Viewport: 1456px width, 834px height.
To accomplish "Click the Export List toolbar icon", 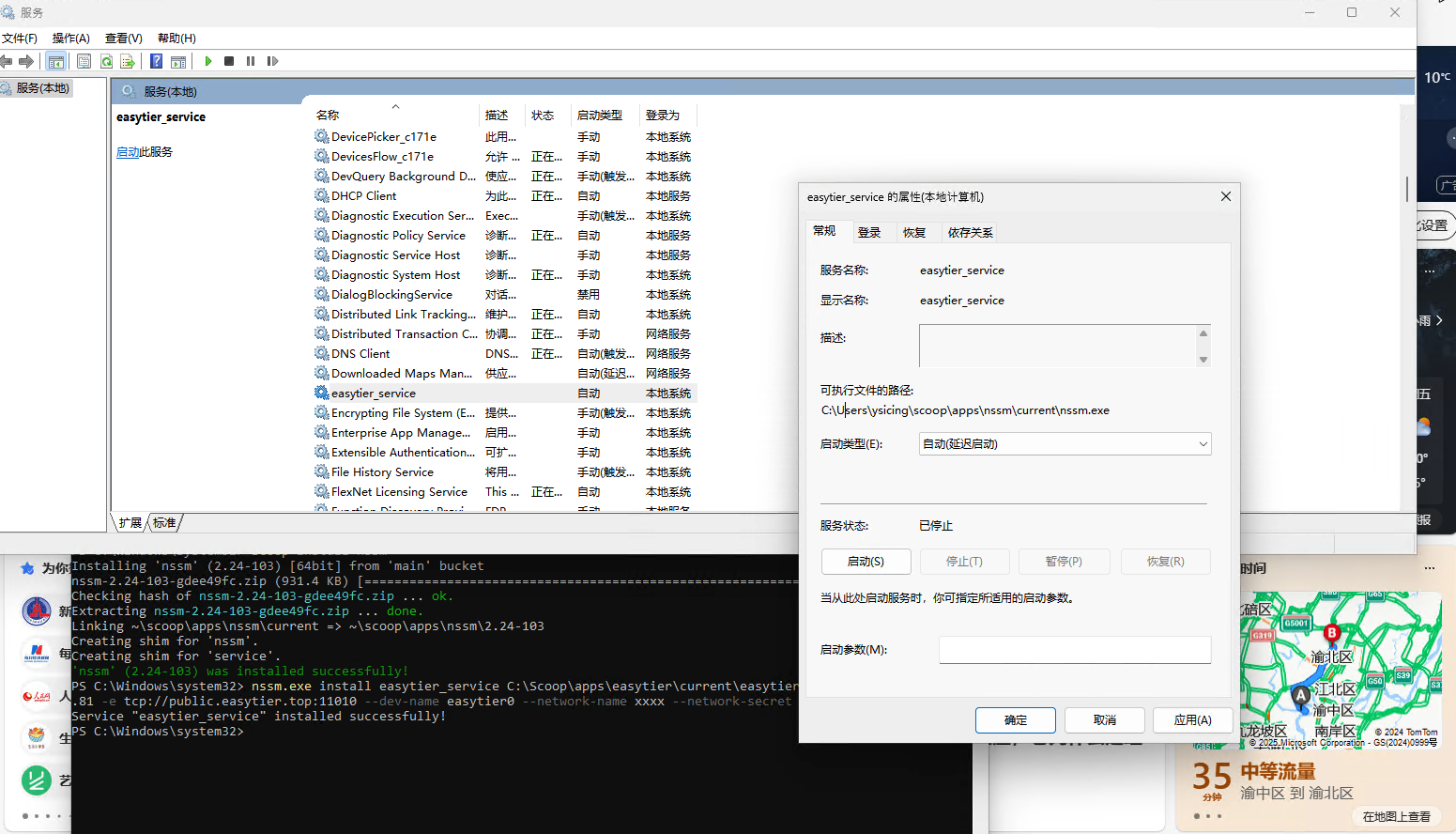I will pos(128,61).
